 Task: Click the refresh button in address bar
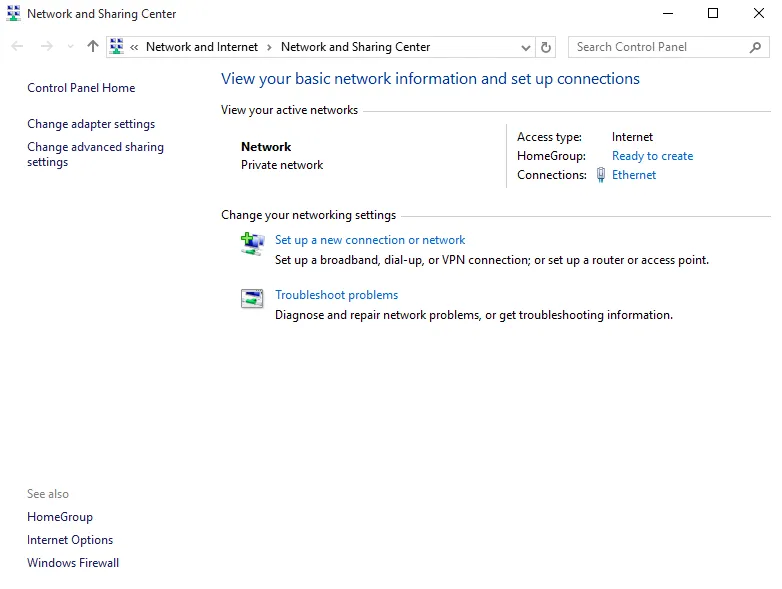pyautogui.click(x=546, y=47)
